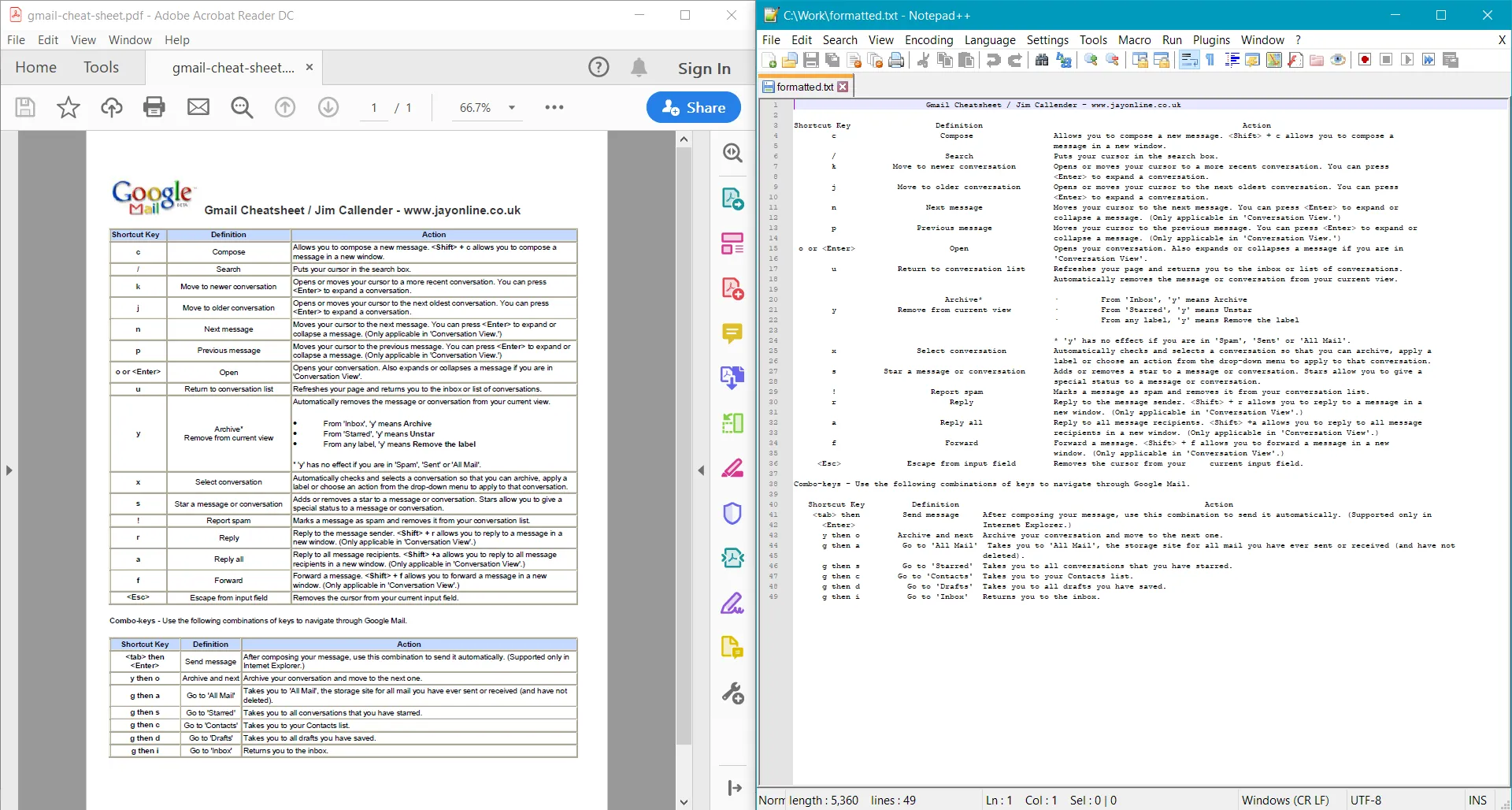Toggle INS insert mode in status bar
1512x810 pixels.
click(x=1477, y=801)
